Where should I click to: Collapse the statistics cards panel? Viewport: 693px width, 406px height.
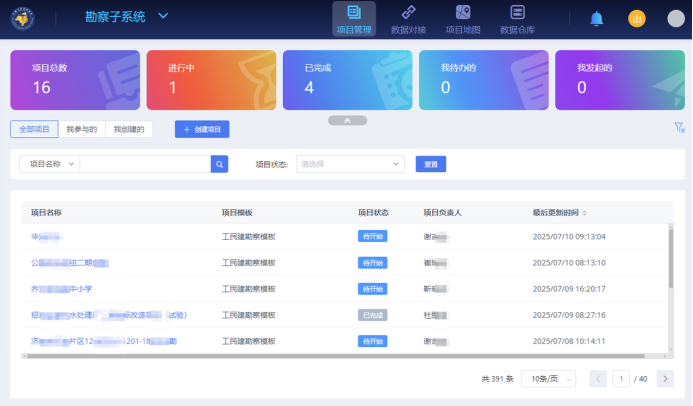(346, 120)
